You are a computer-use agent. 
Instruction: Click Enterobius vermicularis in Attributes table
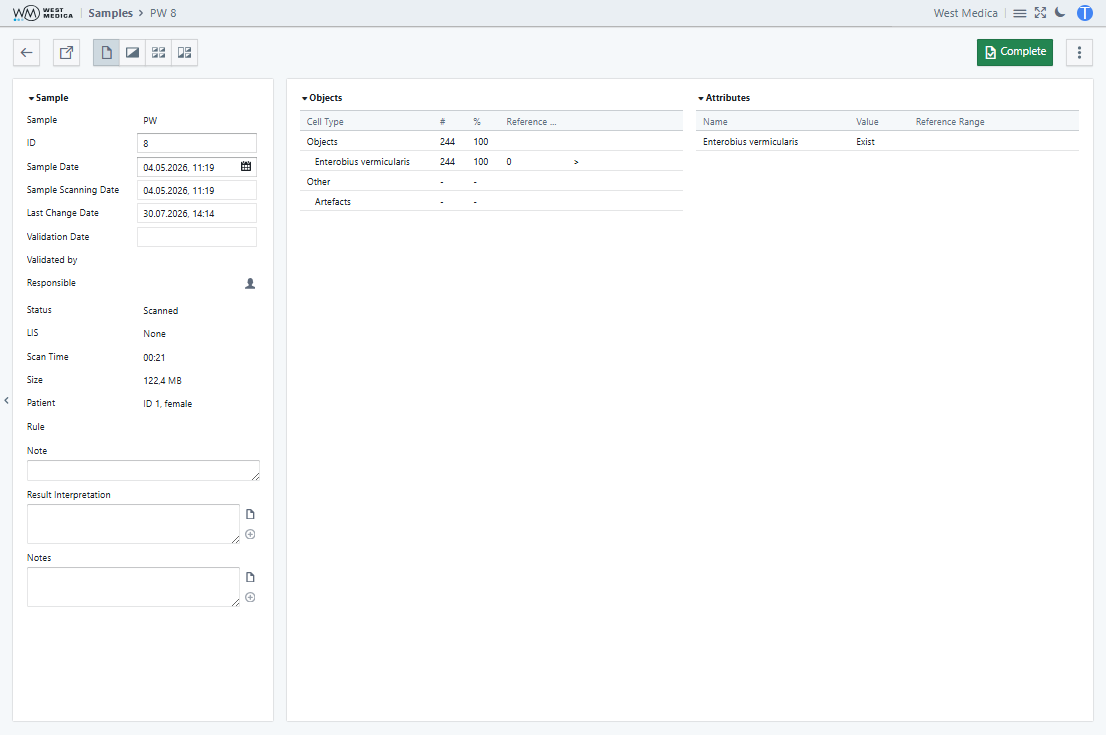(x=750, y=142)
